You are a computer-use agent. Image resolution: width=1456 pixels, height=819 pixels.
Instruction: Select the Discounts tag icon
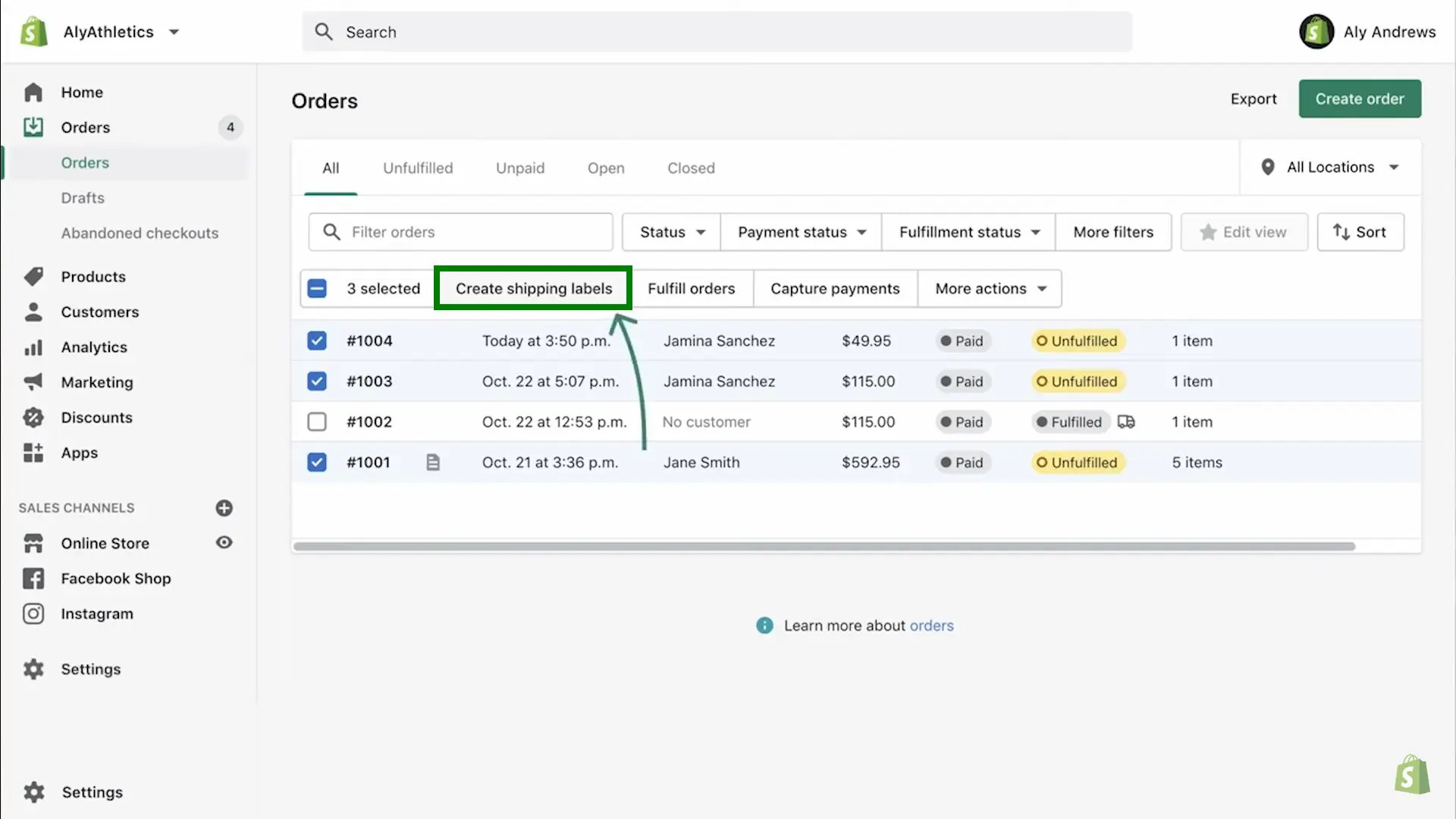33,417
